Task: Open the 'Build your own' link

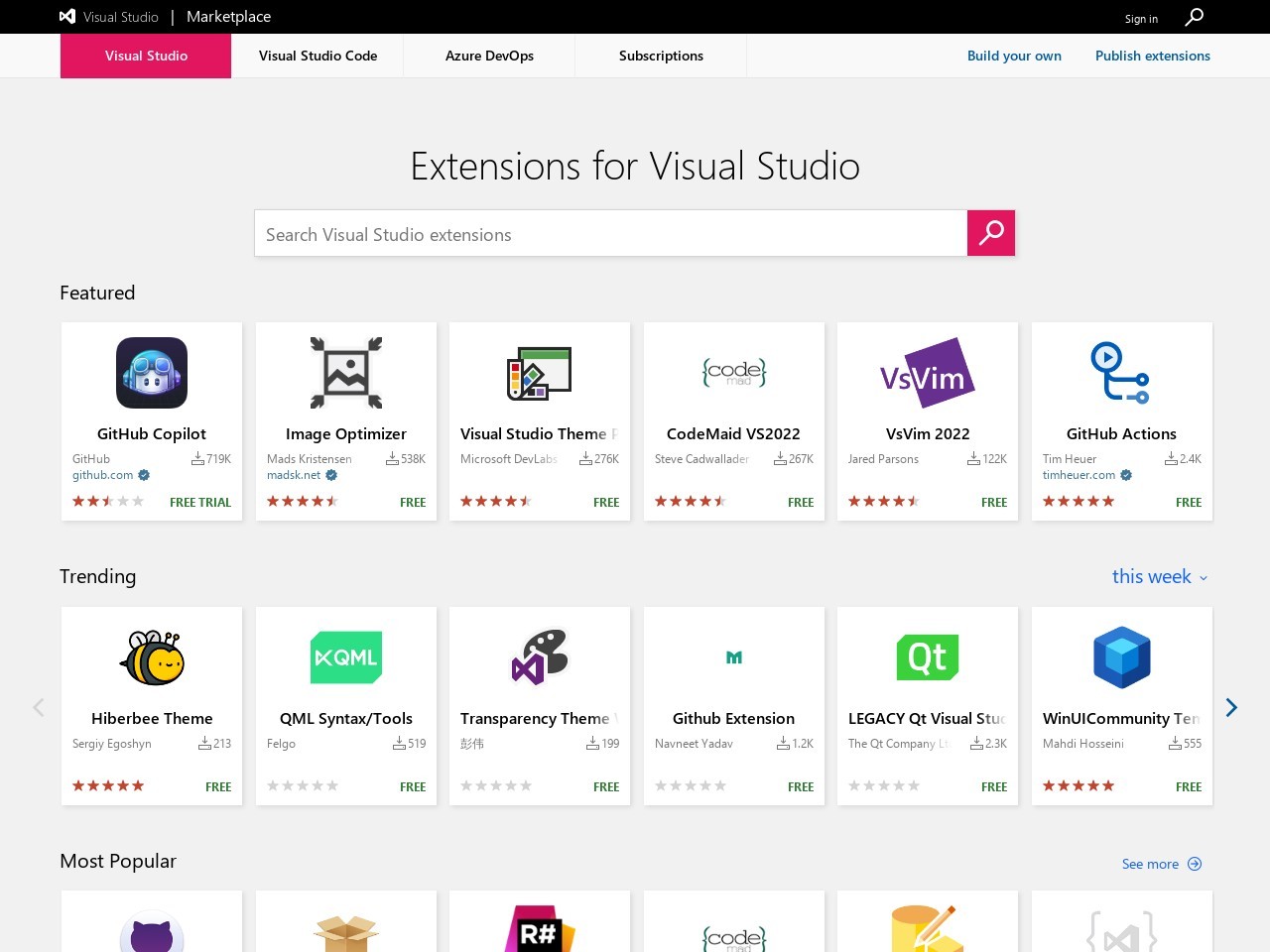Action: (1014, 56)
